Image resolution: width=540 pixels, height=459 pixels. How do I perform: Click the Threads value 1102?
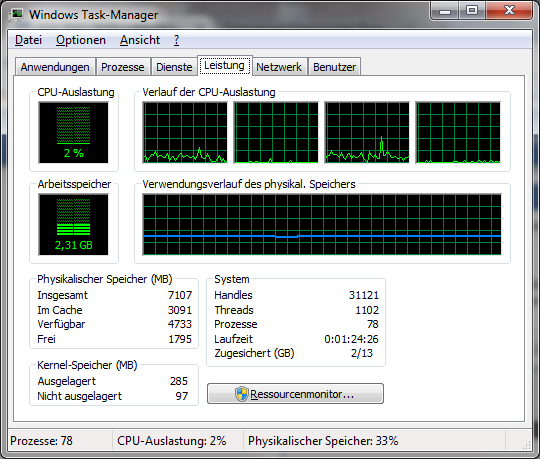click(x=367, y=310)
